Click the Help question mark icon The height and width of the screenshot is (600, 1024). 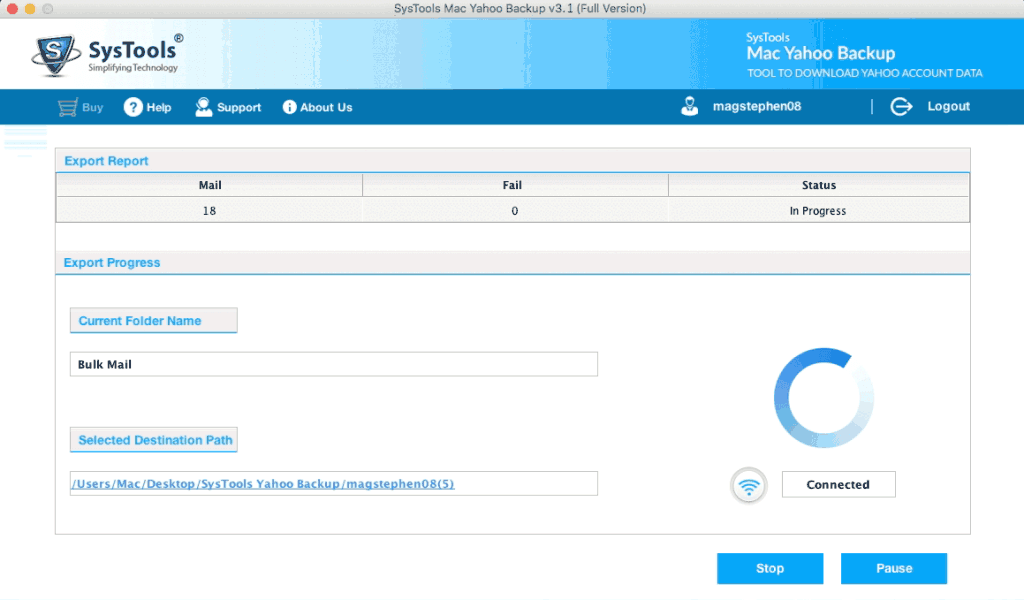click(x=133, y=107)
